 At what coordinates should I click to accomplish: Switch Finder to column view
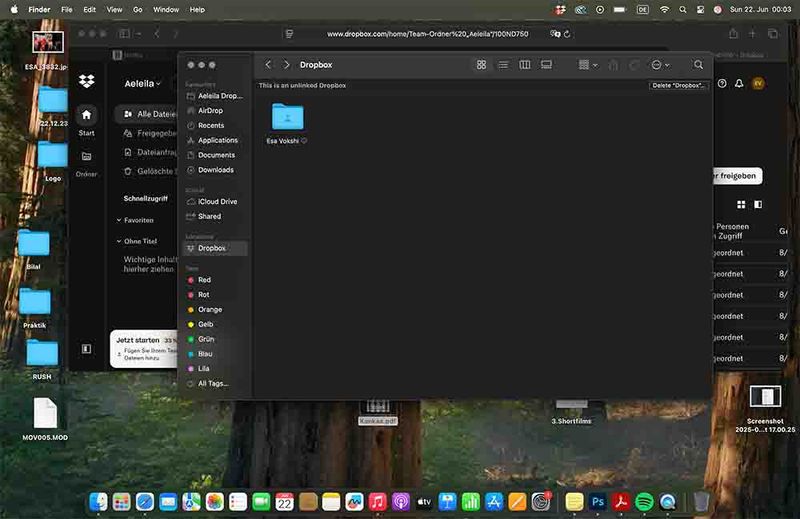point(525,65)
